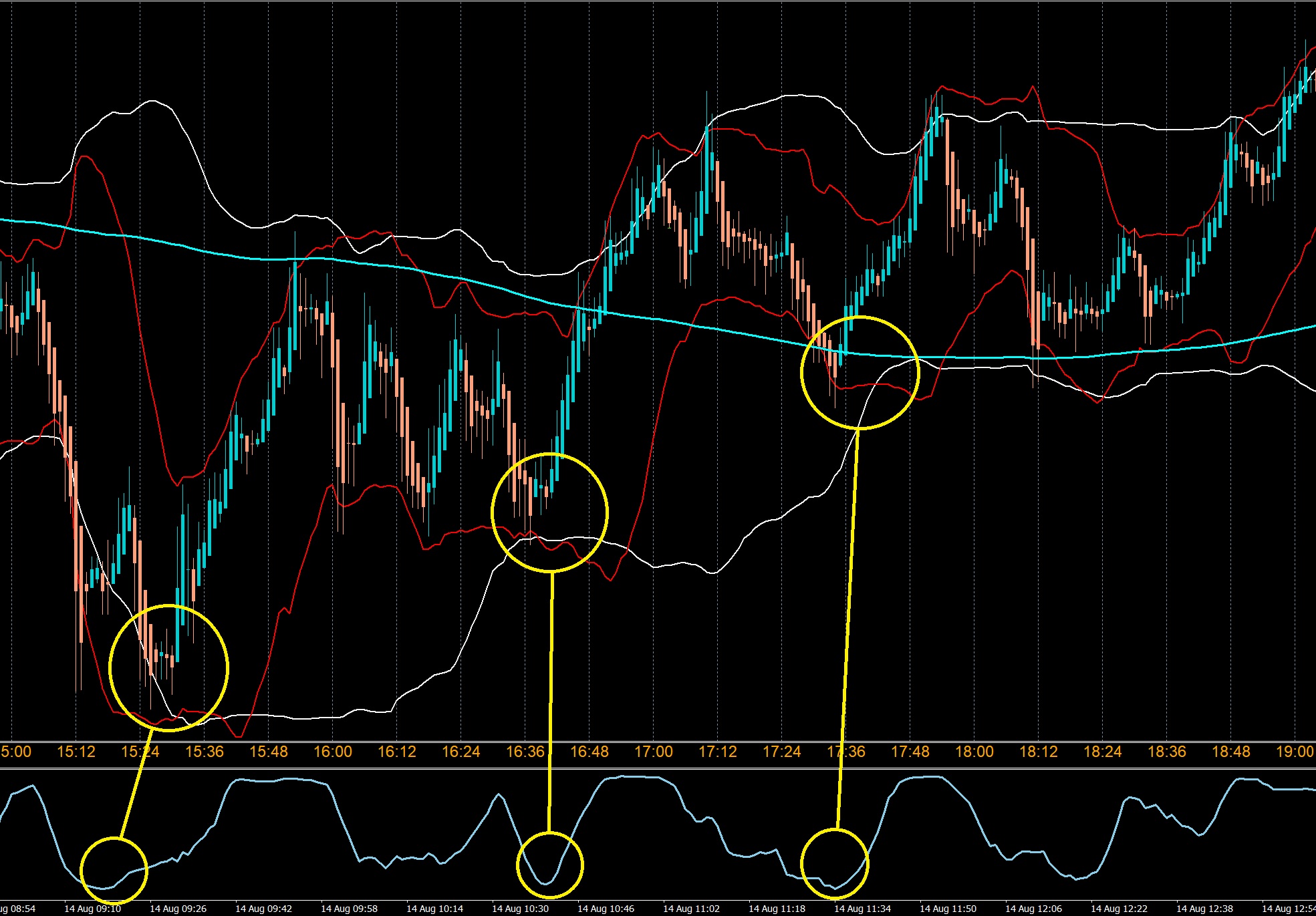Click the rightmost yellow circle on oscillator
1316x916 pixels.
(x=835, y=864)
